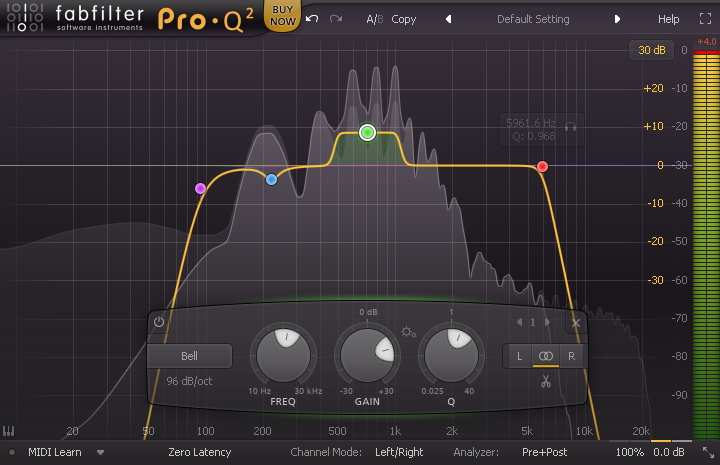Toggle the band power bypass button
The height and width of the screenshot is (465, 720).
(159, 322)
